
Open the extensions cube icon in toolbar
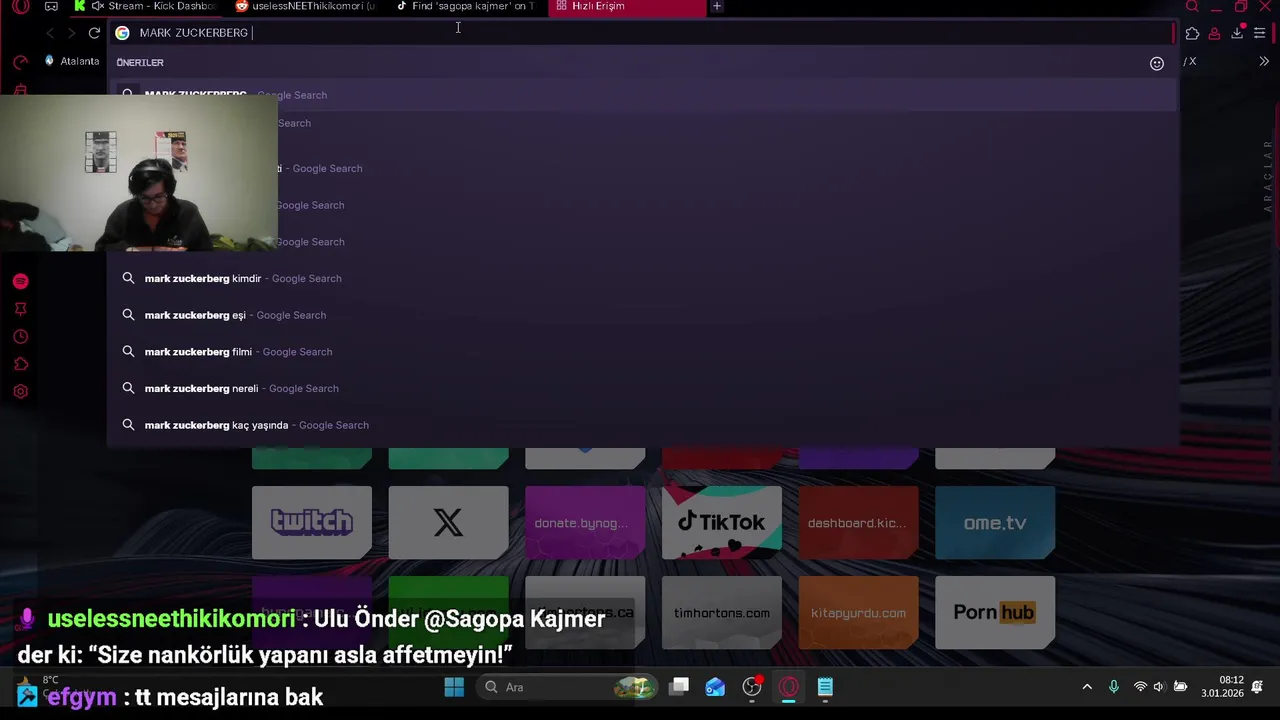pyautogui.click(x=1192, y=33)
